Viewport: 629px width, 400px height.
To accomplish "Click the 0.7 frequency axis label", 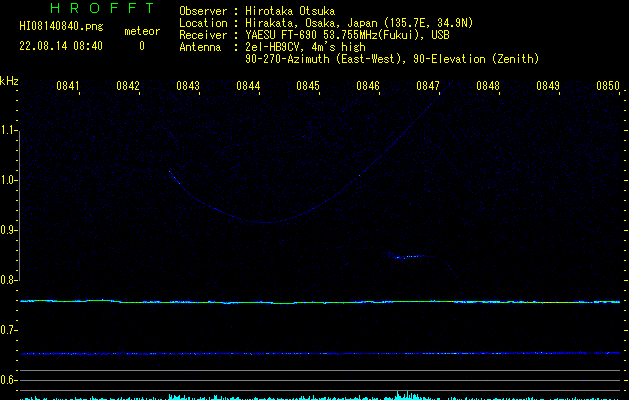I will 8,330.
